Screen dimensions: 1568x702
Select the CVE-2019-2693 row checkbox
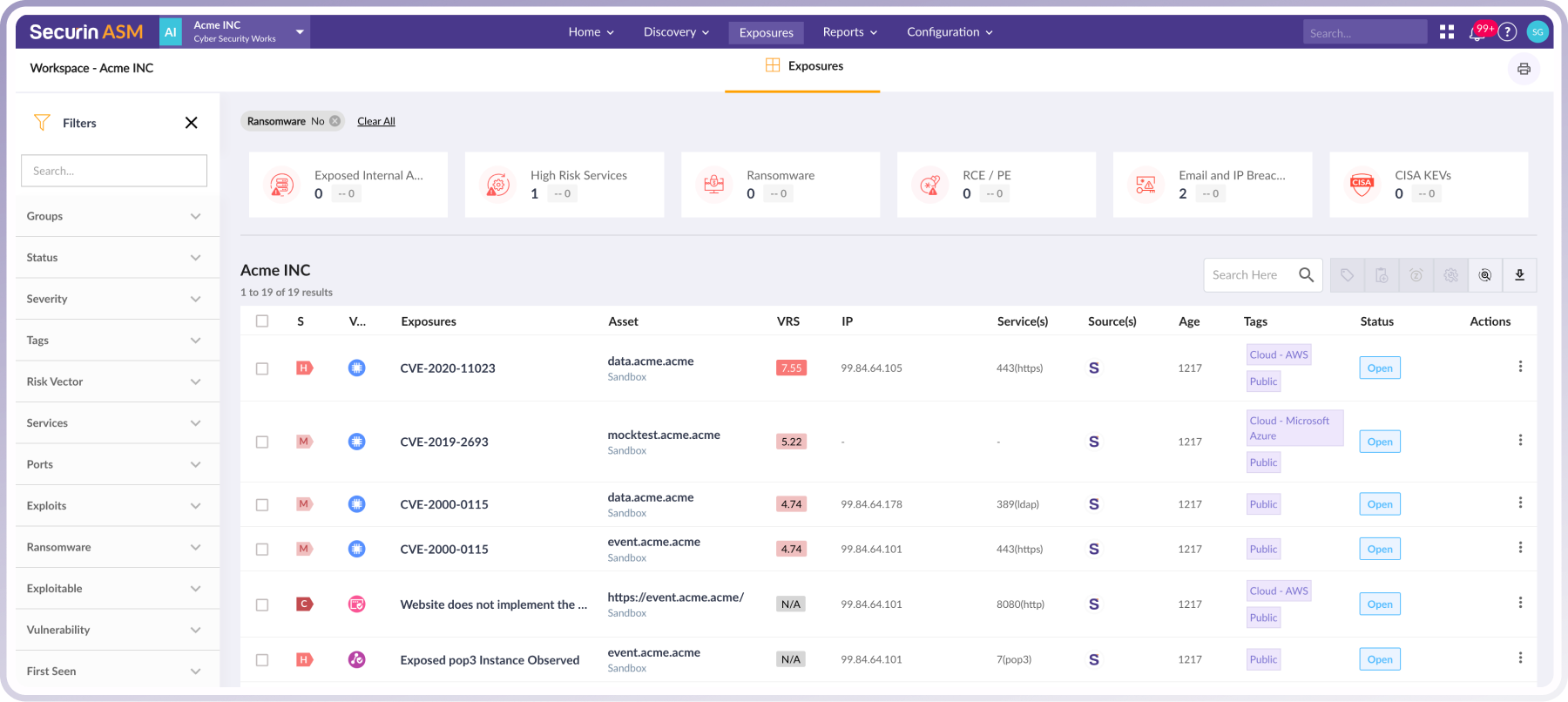[x=262, y=442]
